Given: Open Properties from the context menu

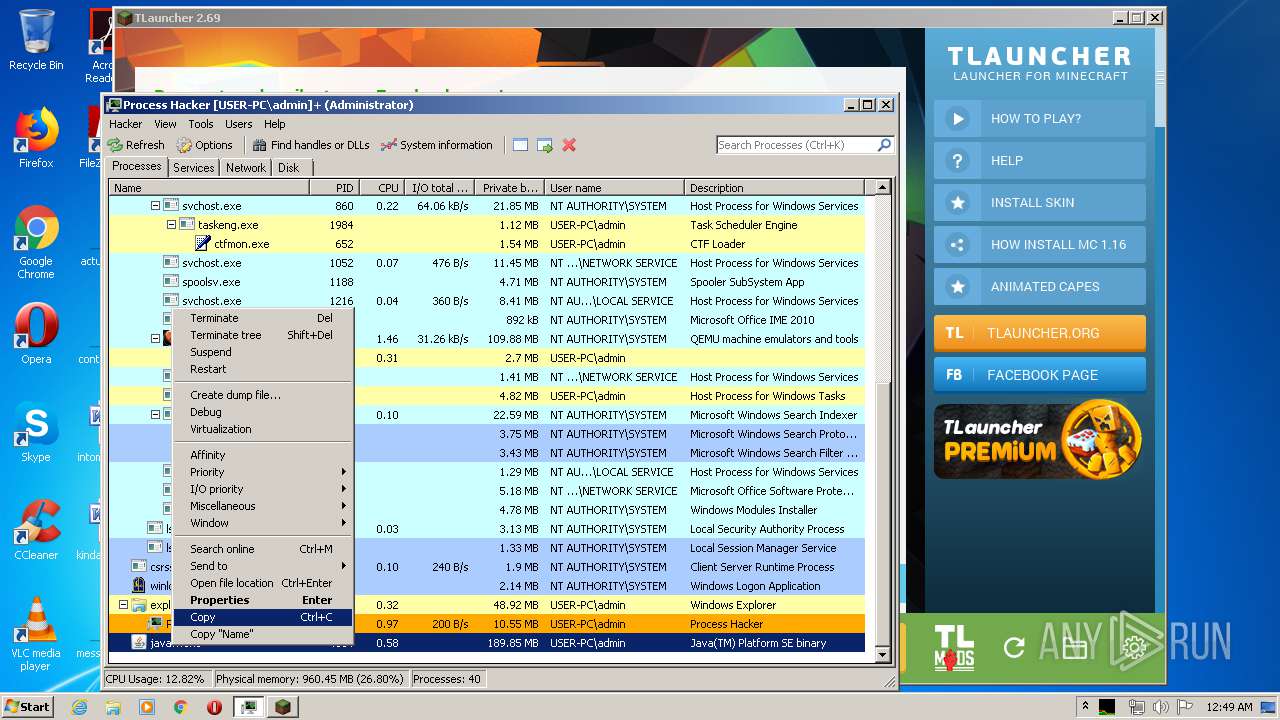Looking at the screenshot, I should (x=262, y=600).
